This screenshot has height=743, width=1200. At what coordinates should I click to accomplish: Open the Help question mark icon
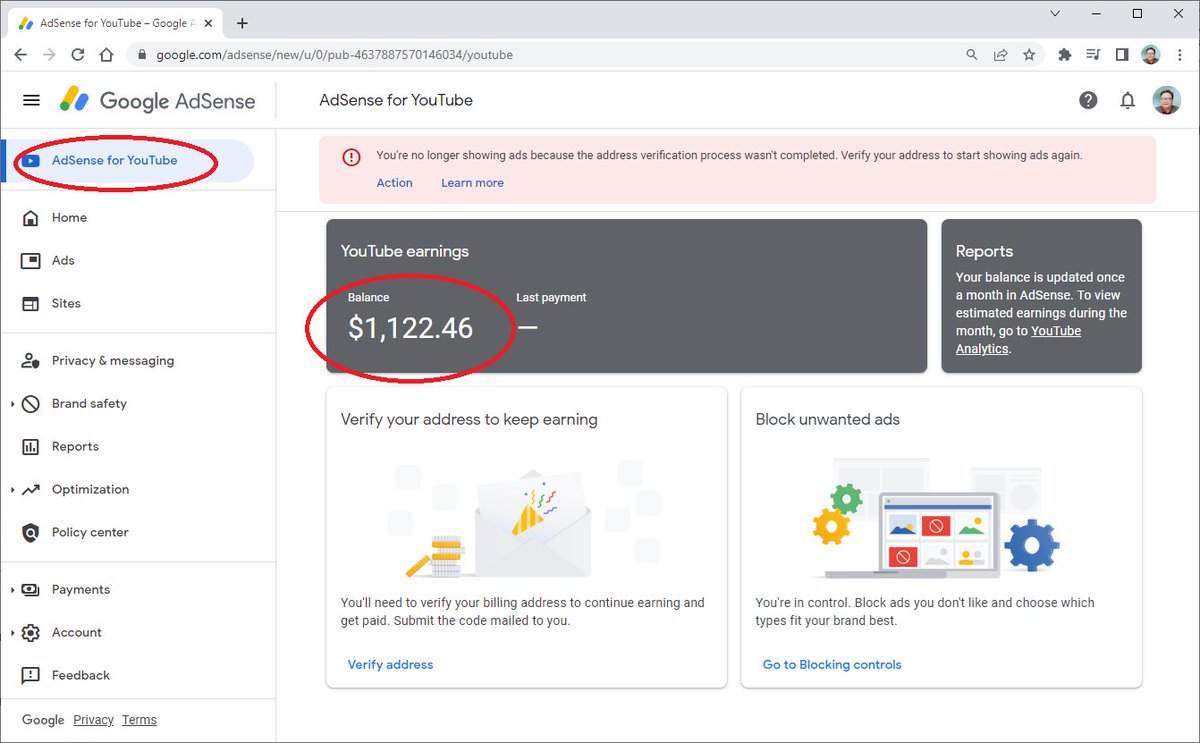coord(1088,100)
